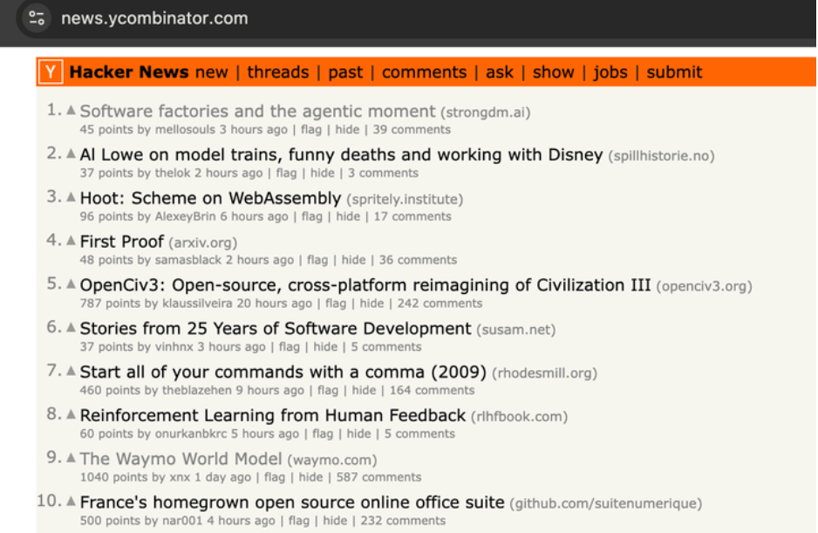
Task: Open site information icon in address bar
Action: (x=36, y=18)
